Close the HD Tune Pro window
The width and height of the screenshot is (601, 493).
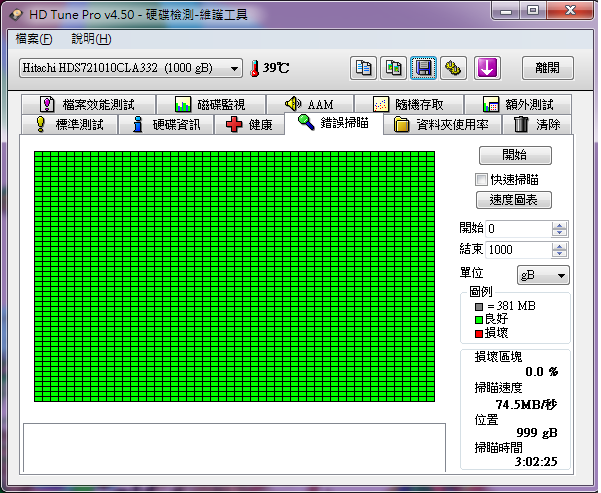570,10
